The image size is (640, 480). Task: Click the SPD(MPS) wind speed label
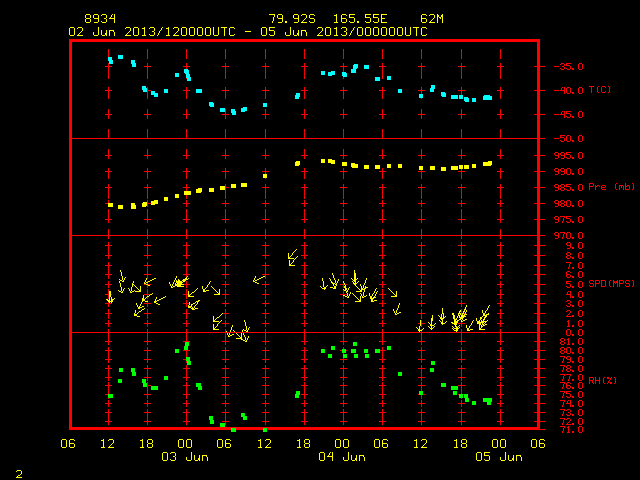[611, 284]
